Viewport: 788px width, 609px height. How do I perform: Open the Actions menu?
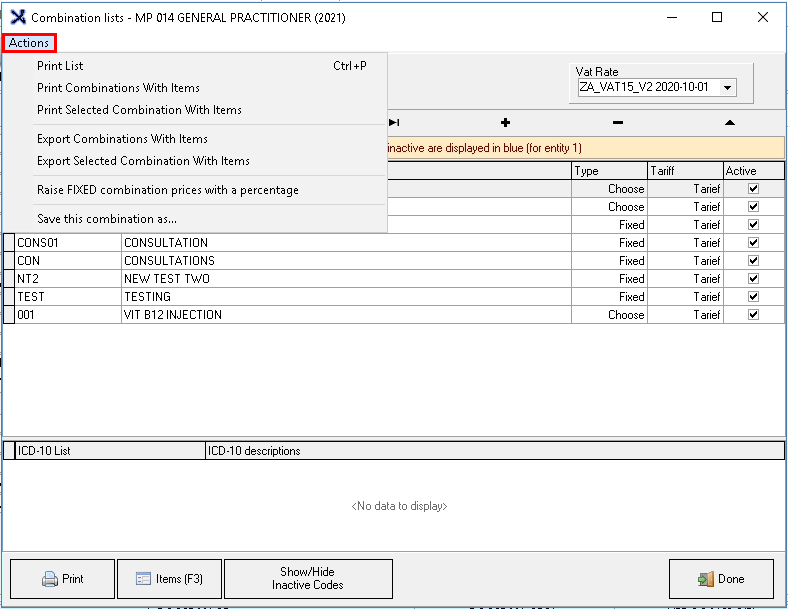pyautogui.click(x=29, y=43)
